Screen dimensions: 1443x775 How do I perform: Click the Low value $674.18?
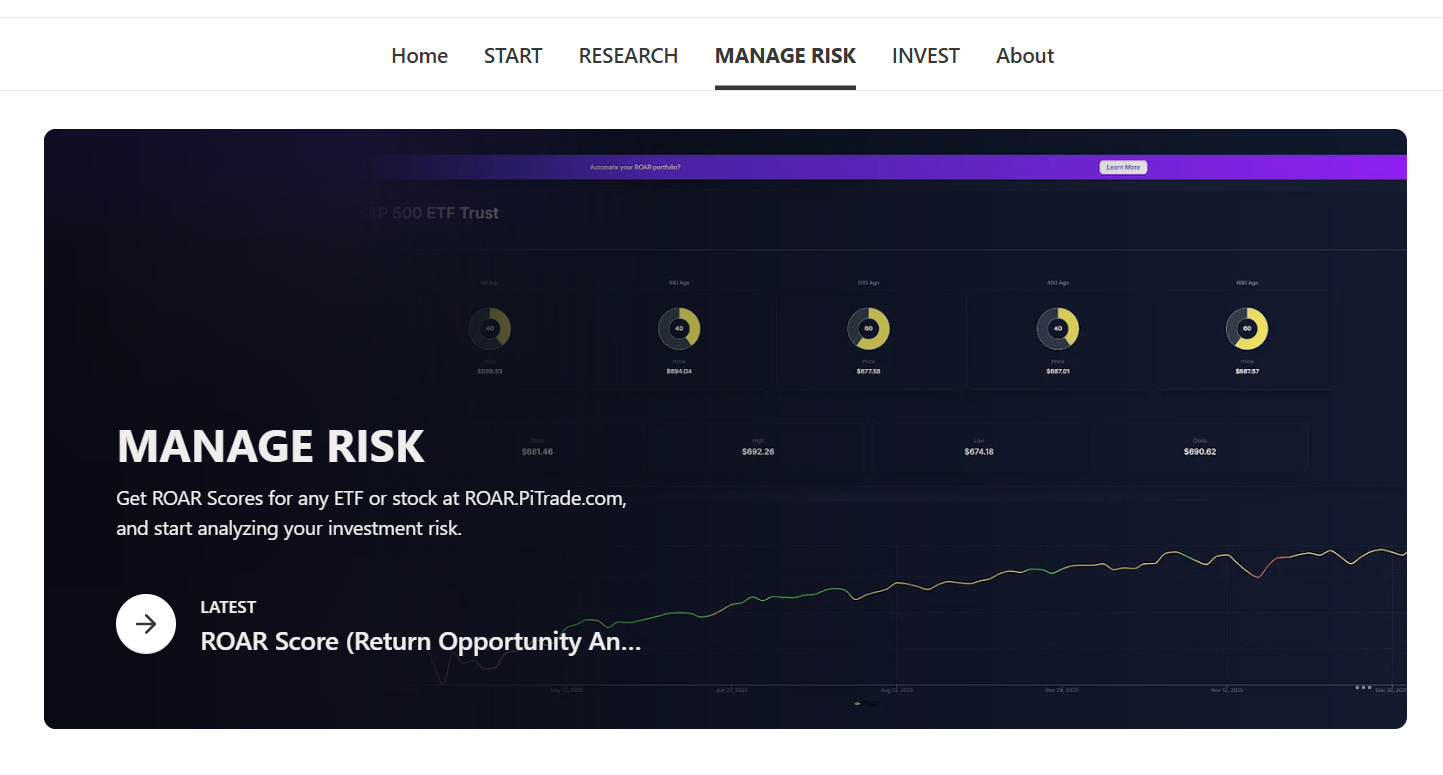click(978, 452)
